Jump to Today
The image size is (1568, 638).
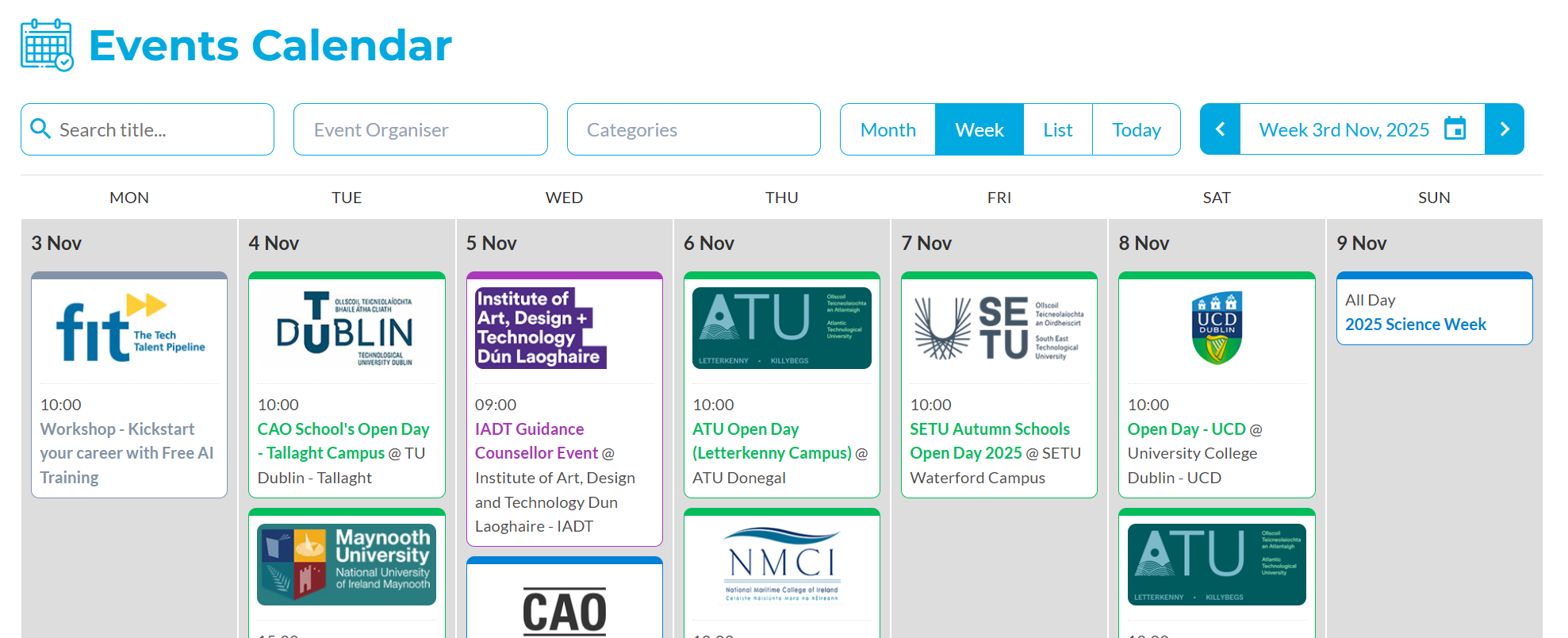click(1136, 129)
